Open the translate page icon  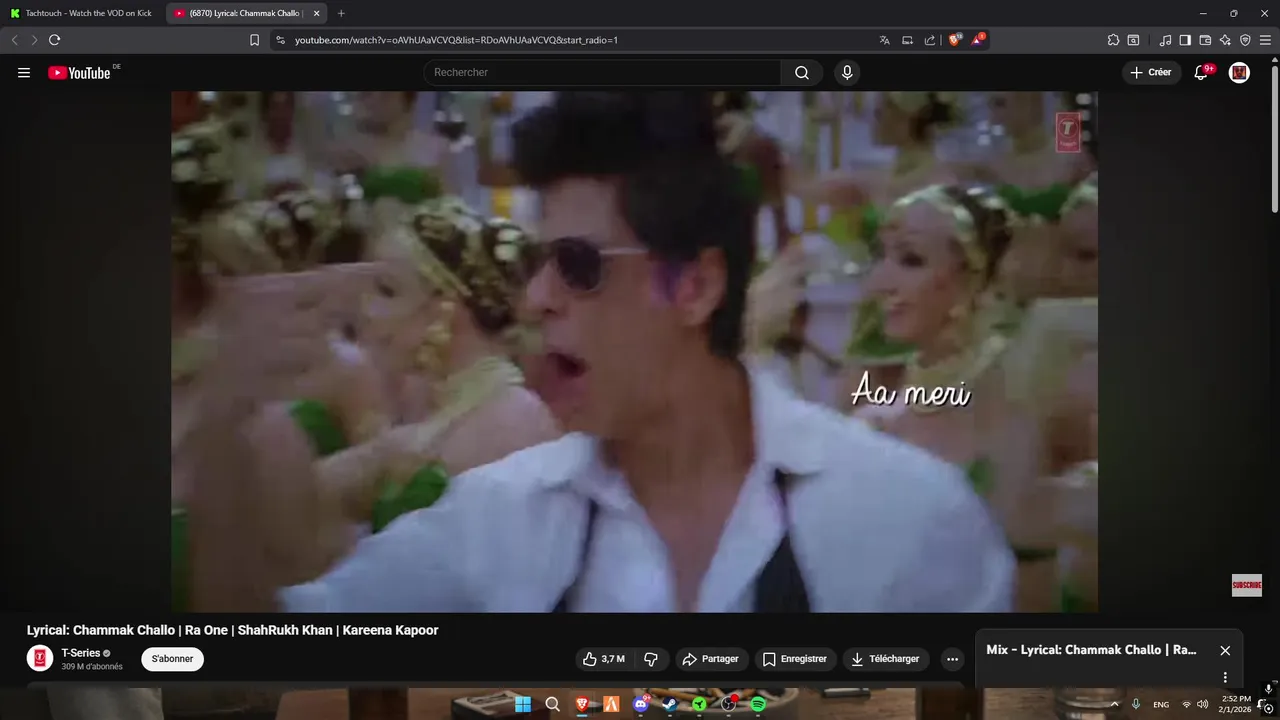884,40
